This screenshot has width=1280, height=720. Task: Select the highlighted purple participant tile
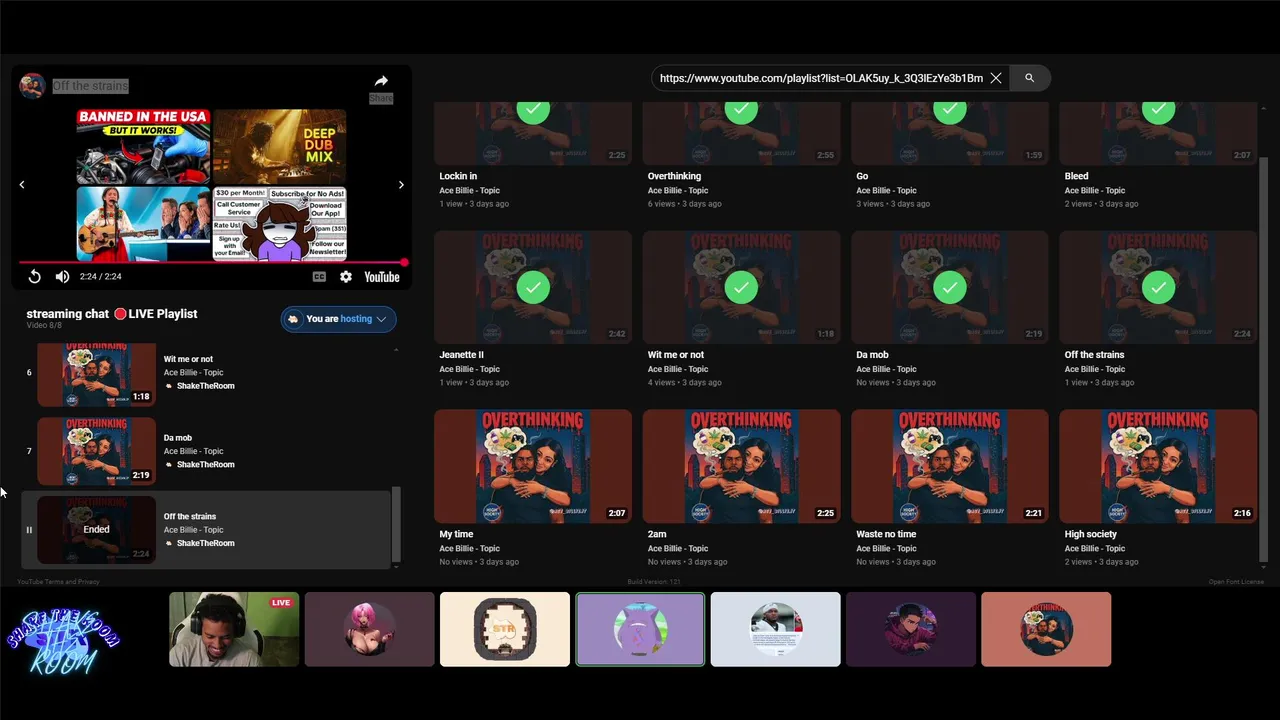pyautogui.click(x=640, y=629)
